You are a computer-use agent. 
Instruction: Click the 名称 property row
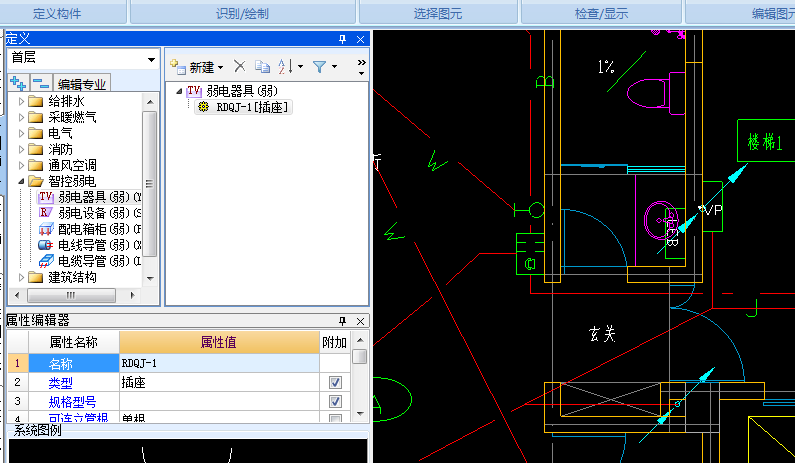pos(179,363)
